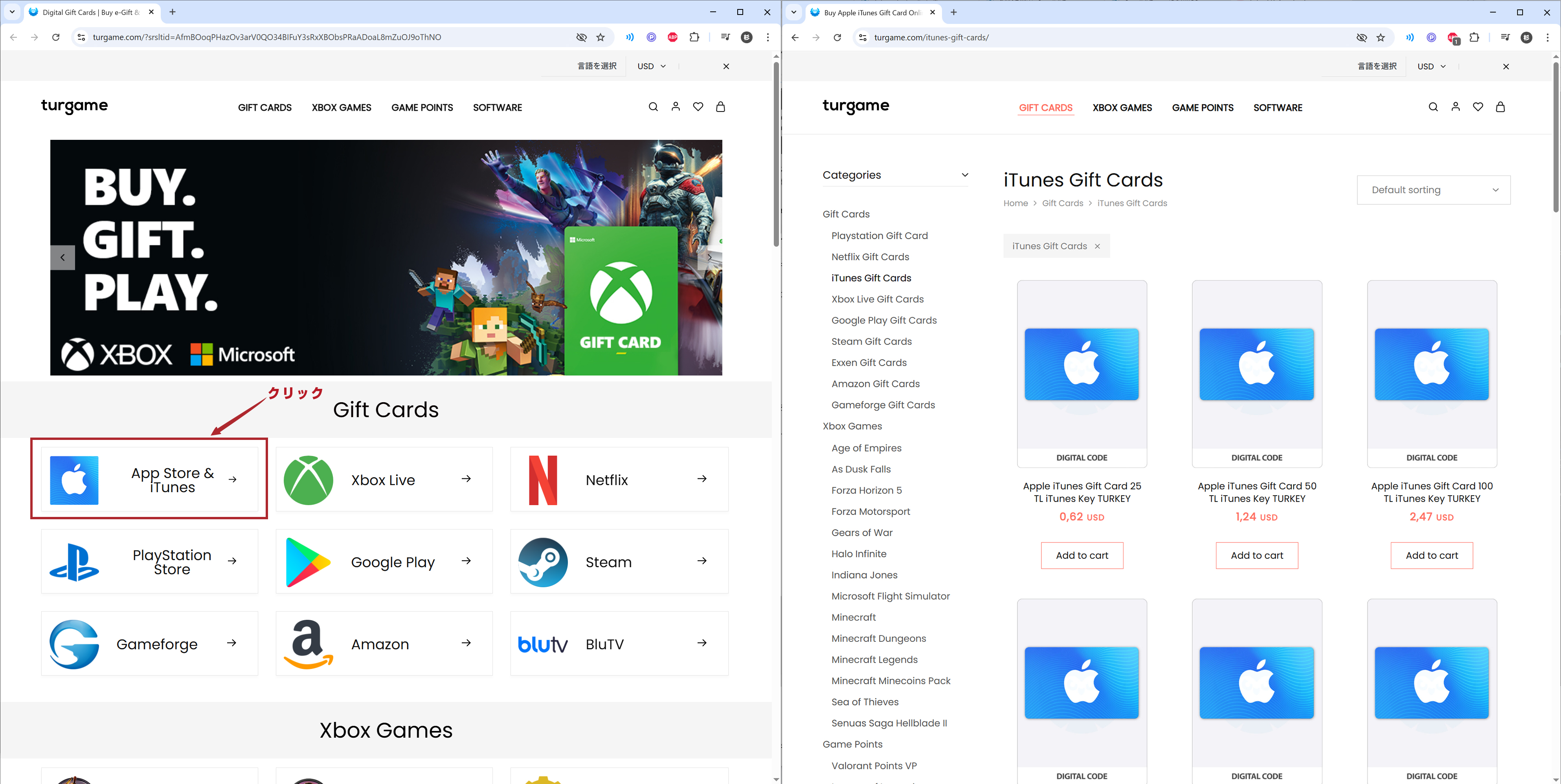The height and width of the screenshot is (784, 1561).
Task: Select Forza Horizon 5 category
Action: (867, 491)
